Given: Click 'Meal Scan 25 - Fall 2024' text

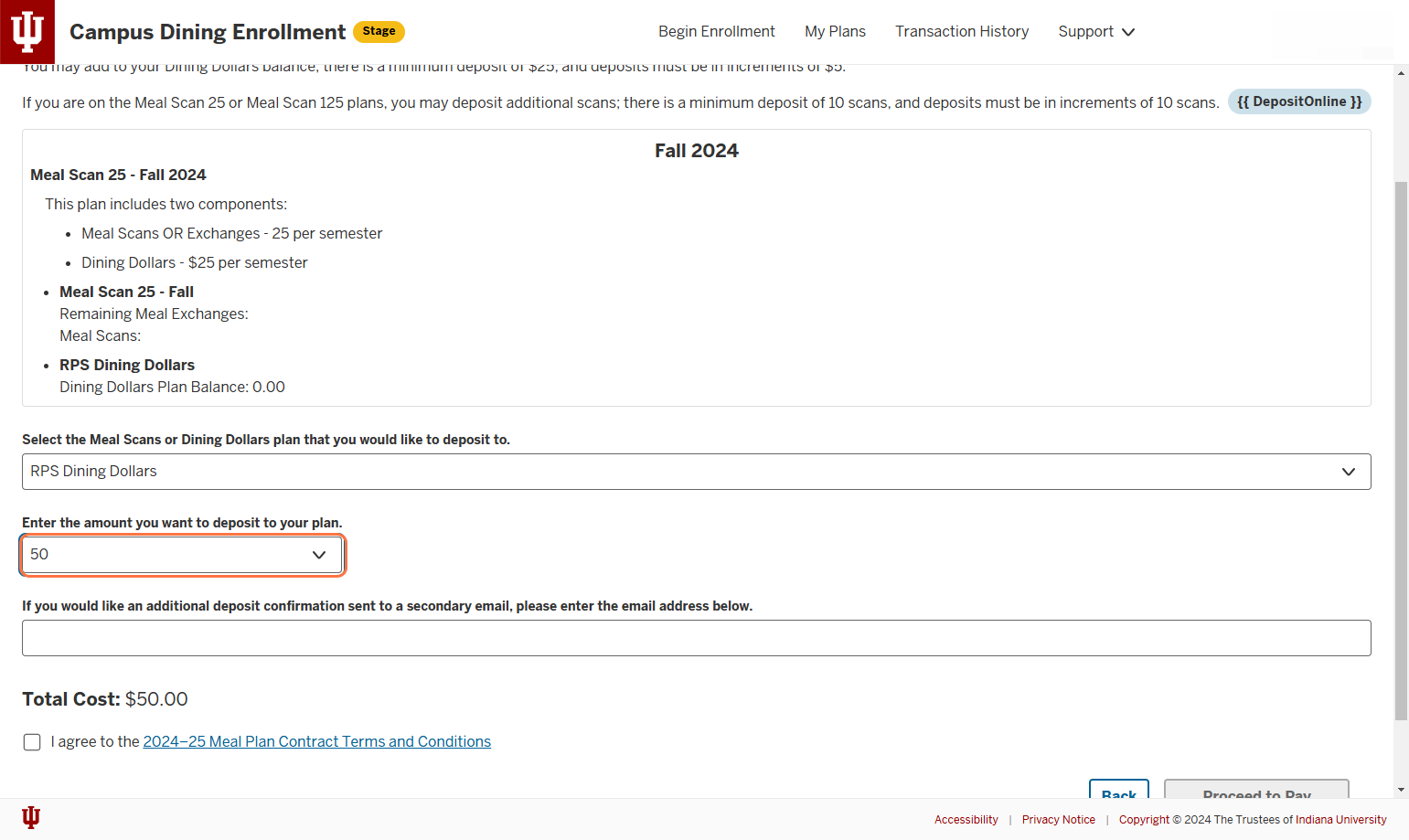Looking at the screenshot, I should pos(118,175).
